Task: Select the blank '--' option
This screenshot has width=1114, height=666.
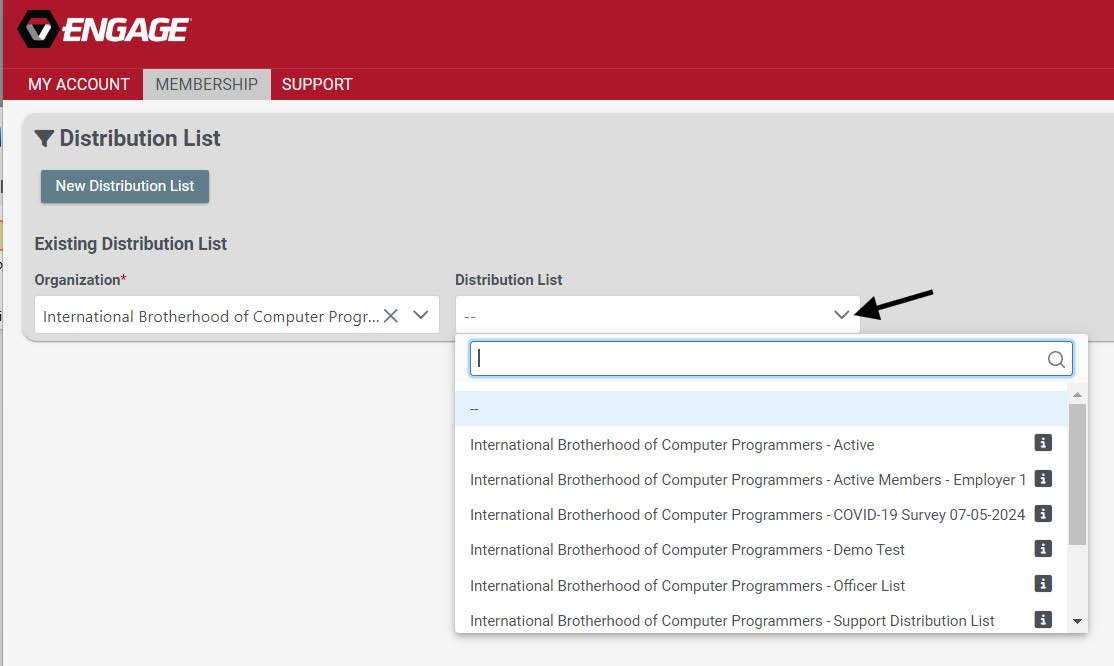Action: tap(762, 409)
